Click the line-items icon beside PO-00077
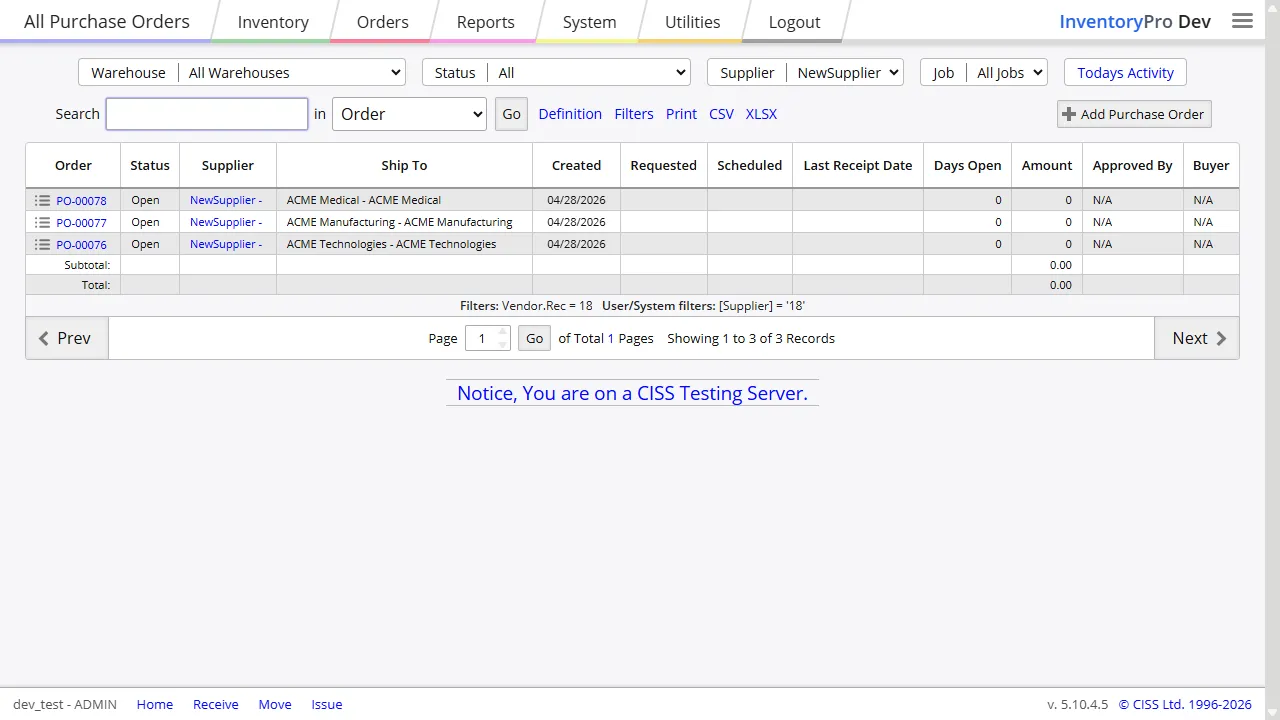The height and width of the screenshot is (720, 1280). tap(42, 222)
